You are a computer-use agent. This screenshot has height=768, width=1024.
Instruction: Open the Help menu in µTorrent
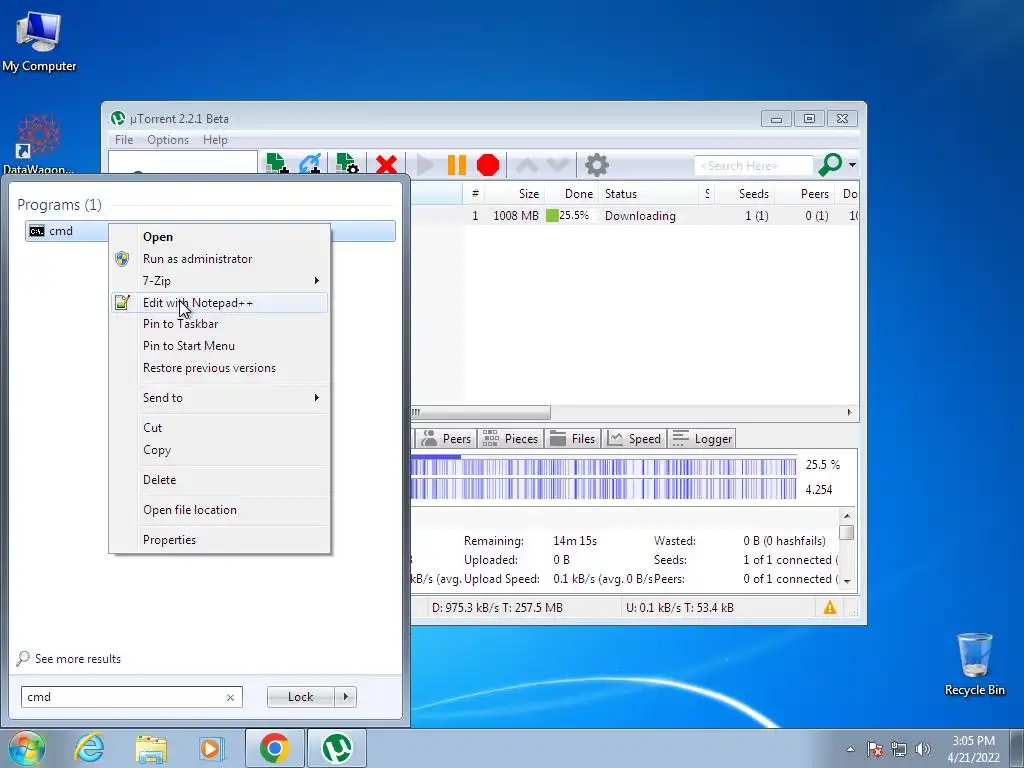(215, 140)
